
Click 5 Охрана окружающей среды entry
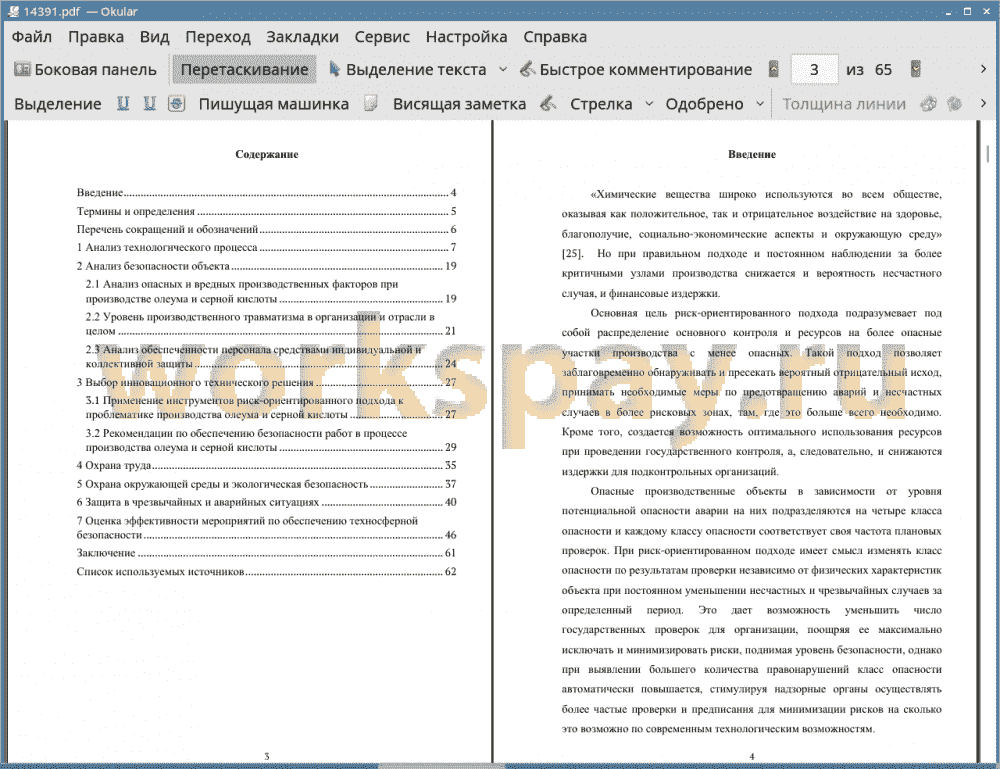[x=267, y=484]
